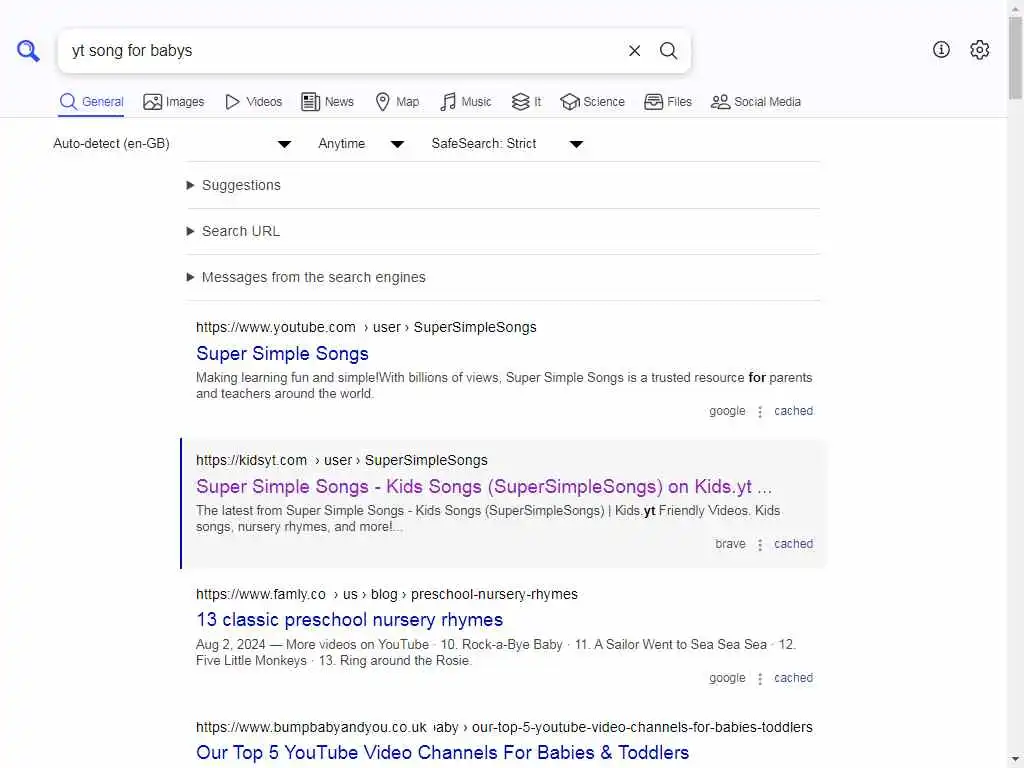Open three-dot menu on famly.co result
This screenshot has width=1024, height=768.
pyautogui.click(x=760, y=679)
